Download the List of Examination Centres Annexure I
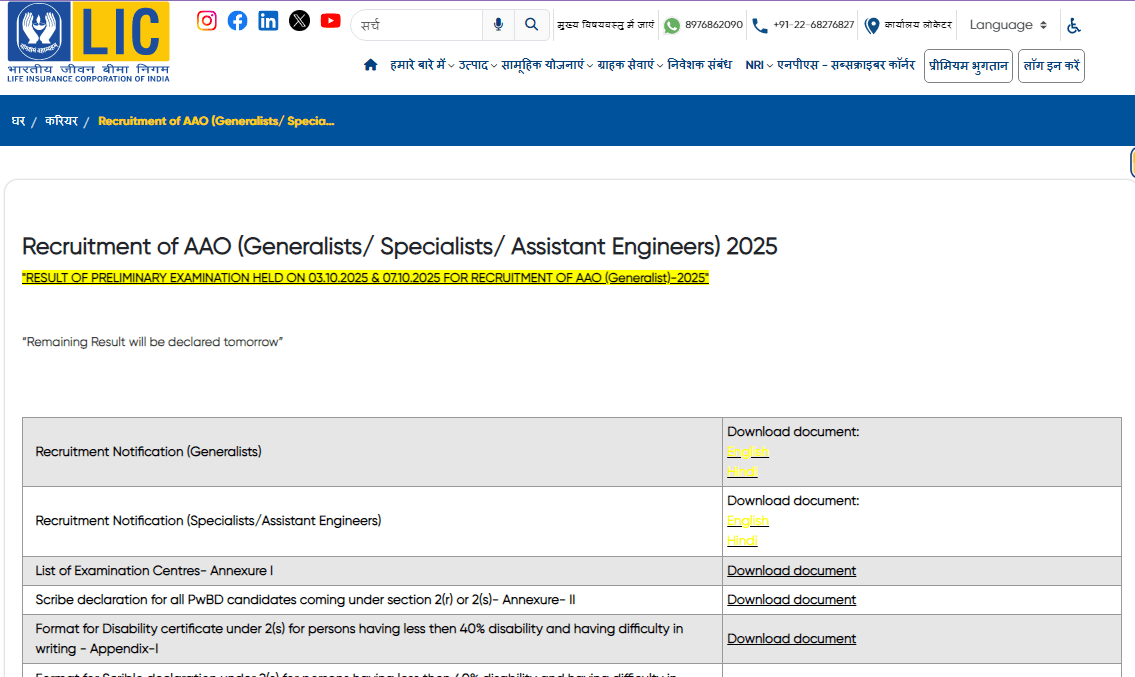The height and width of the screenshot is (677, 1135). (x=791, y=570)
